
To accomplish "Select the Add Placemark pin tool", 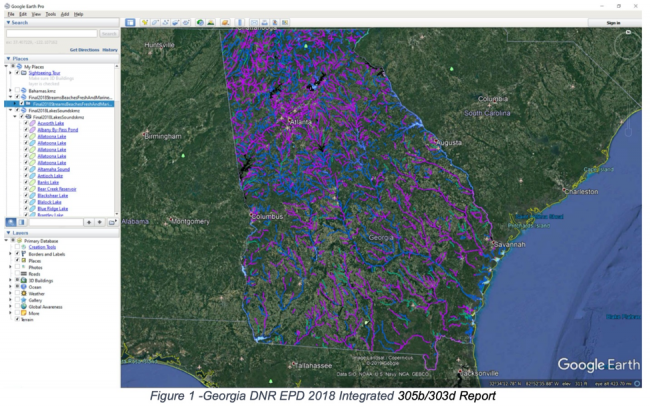I will pos(144,22).
